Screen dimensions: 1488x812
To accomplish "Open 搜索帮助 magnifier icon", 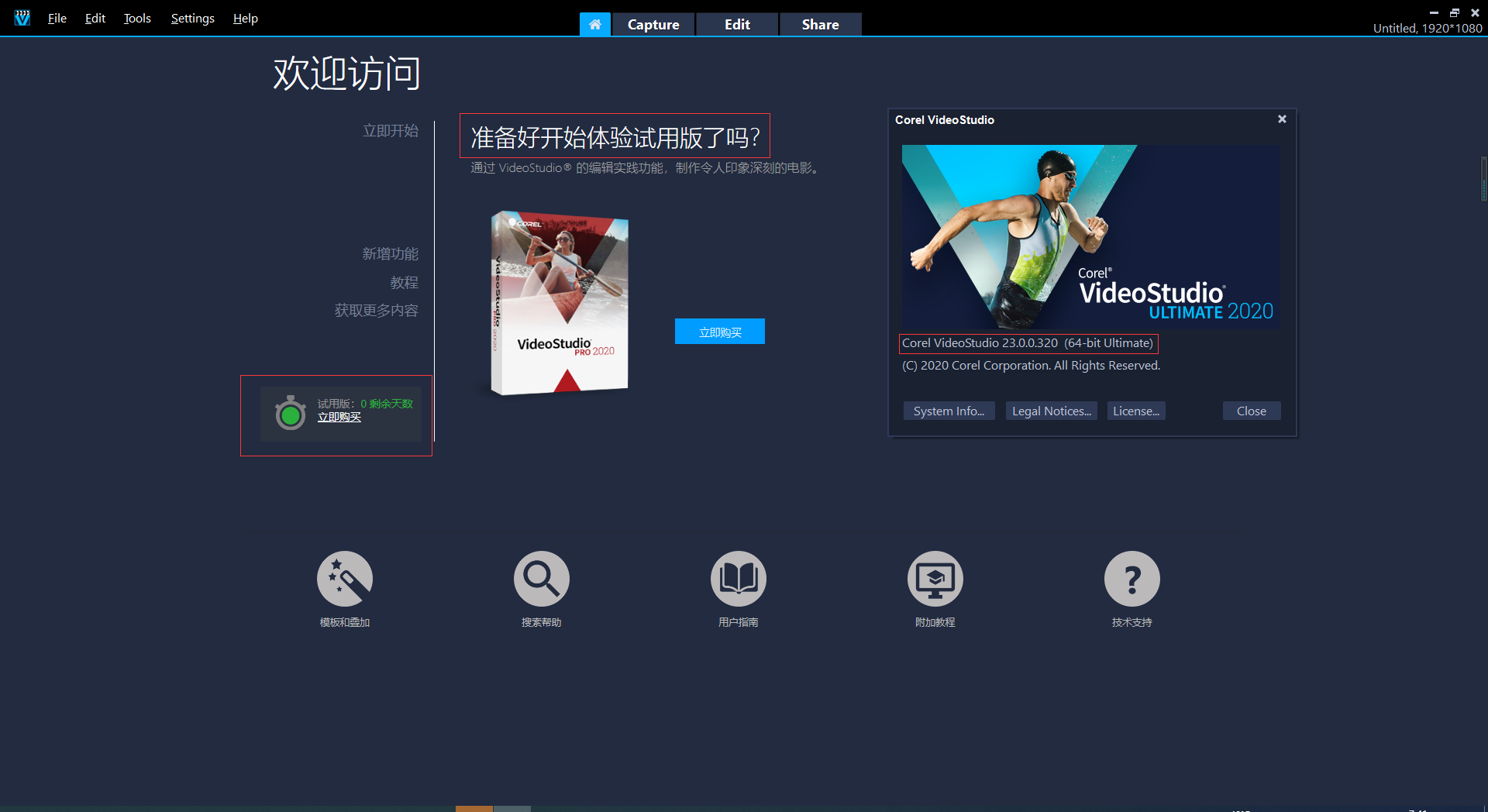I will (542, 579).
